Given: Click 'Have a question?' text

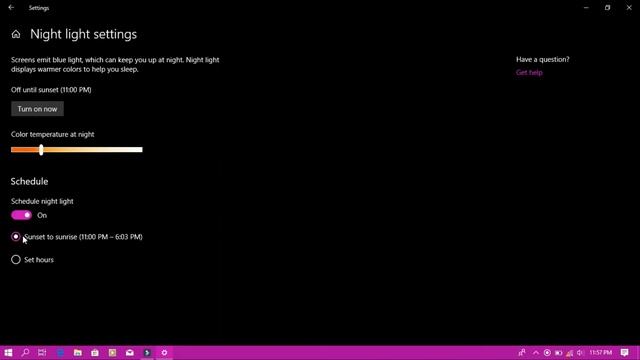Looking at the screenshot, I should [542, 60].
